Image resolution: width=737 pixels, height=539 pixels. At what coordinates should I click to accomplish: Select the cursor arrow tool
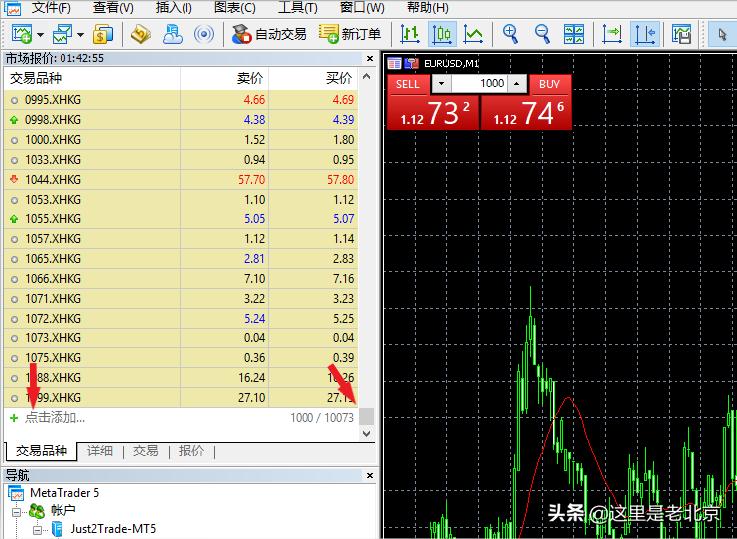tap(723, 34)
